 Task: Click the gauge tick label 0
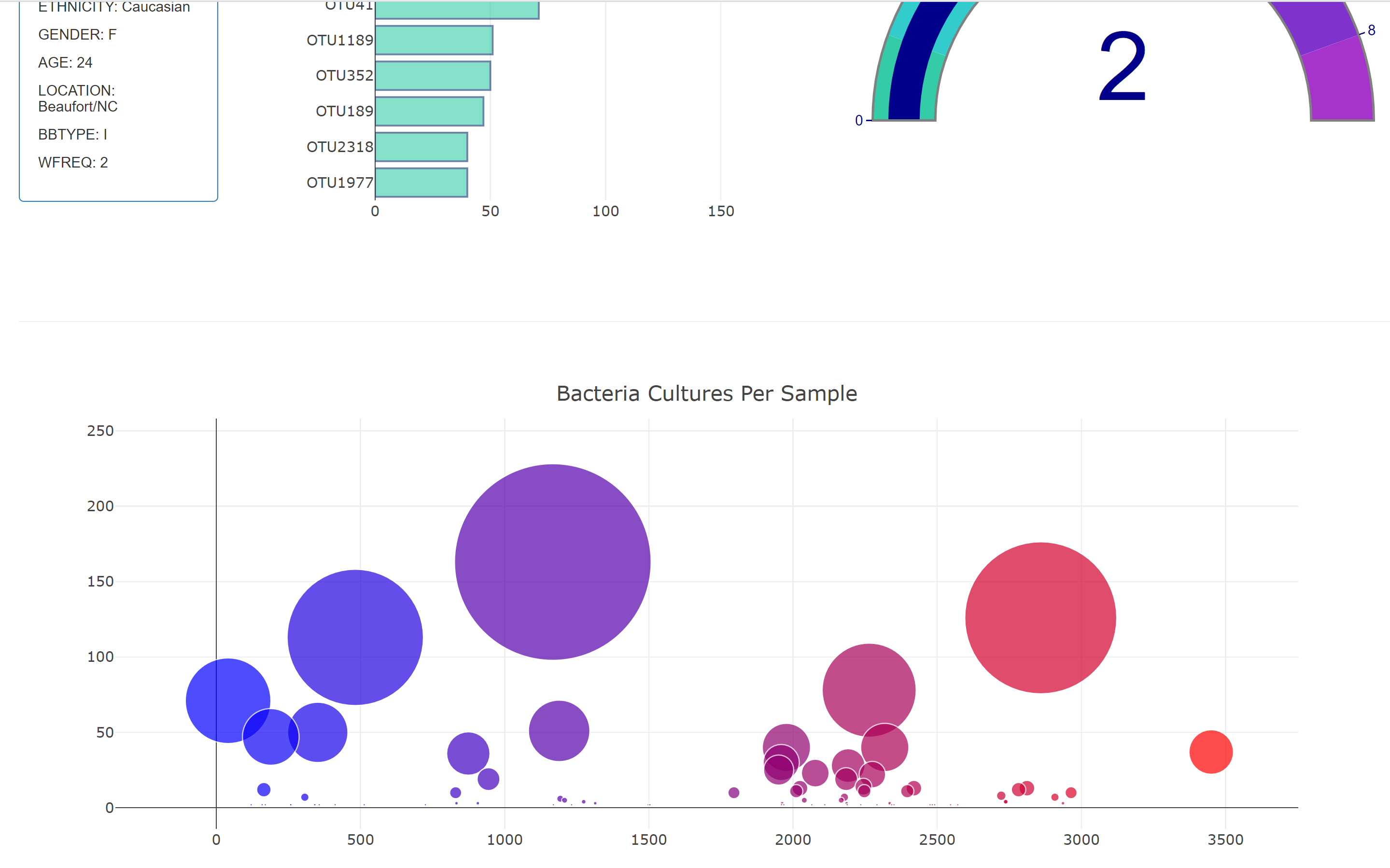[x=859, y=121]
